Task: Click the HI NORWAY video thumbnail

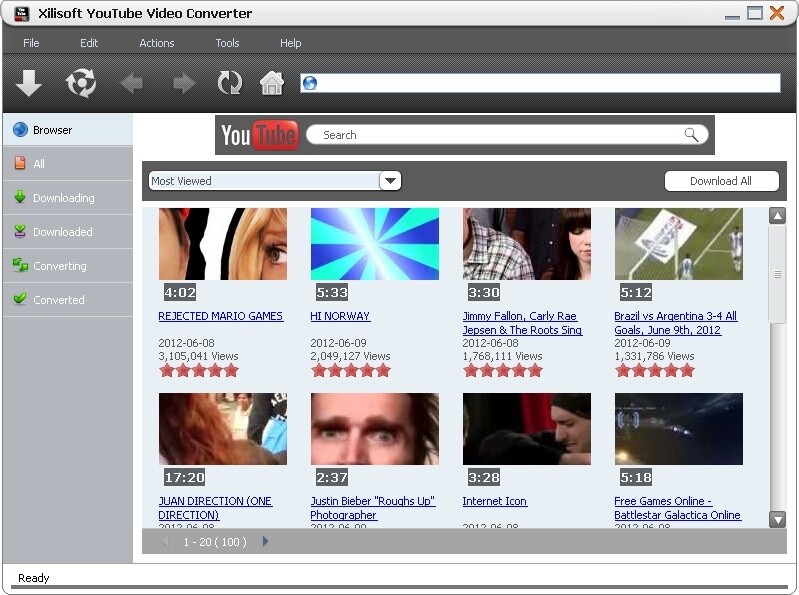Action: point(375,244)
